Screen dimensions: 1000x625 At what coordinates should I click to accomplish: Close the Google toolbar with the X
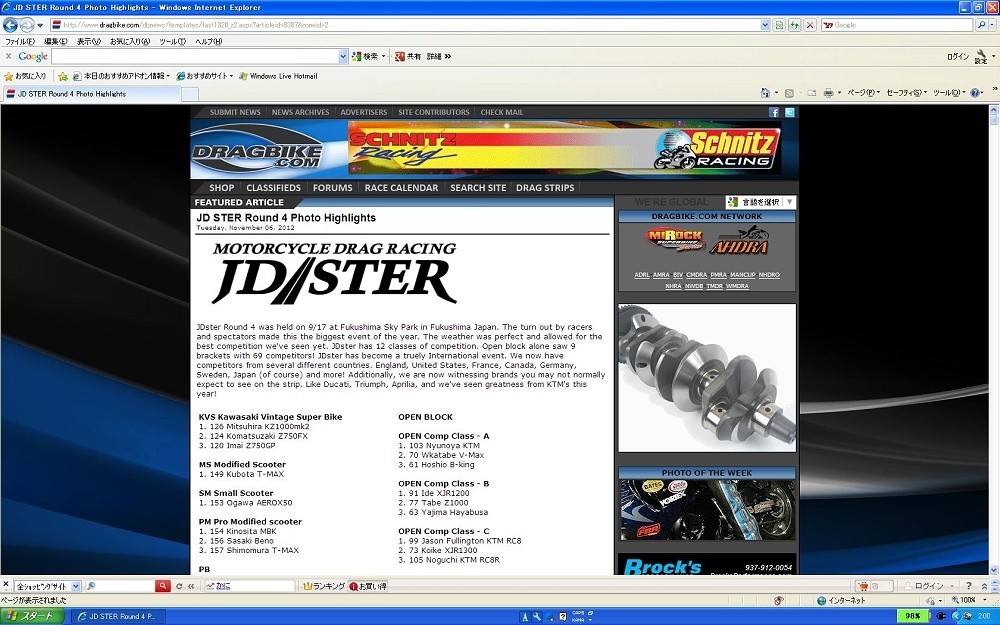tap(8, 56)
